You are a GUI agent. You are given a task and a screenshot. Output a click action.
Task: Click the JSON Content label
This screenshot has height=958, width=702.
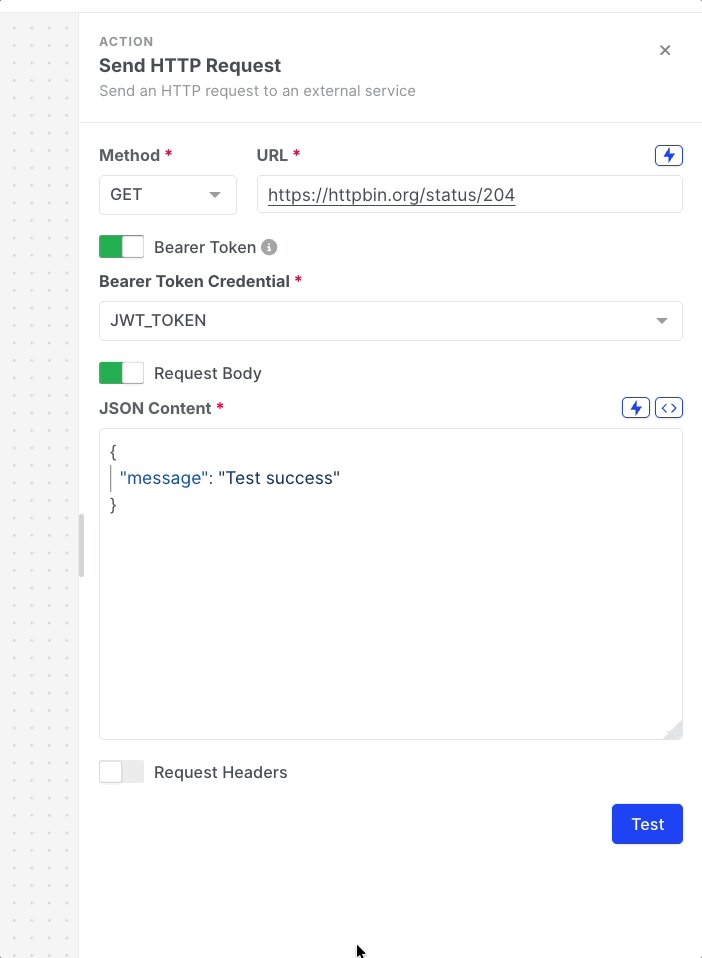pyautogui.click(x=155, y=408)
